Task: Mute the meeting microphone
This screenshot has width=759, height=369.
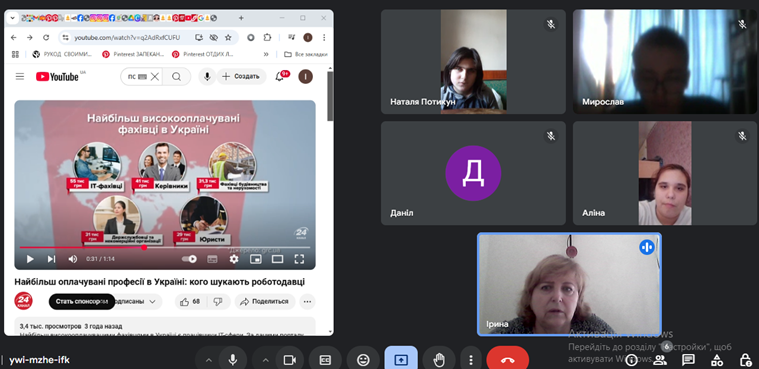Action: [x=233, y=359]
